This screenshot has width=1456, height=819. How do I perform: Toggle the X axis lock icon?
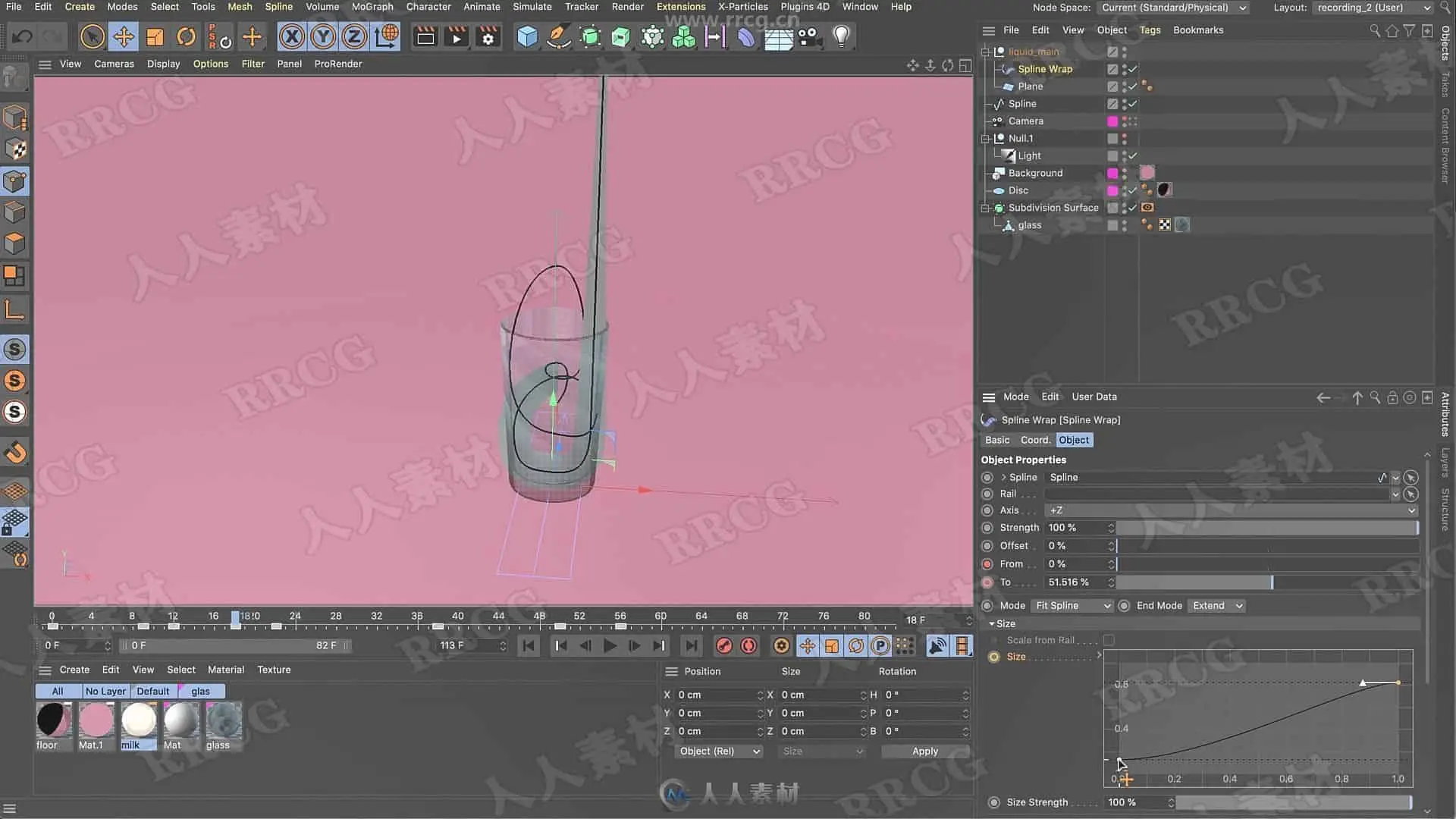[x=292, y=36]
